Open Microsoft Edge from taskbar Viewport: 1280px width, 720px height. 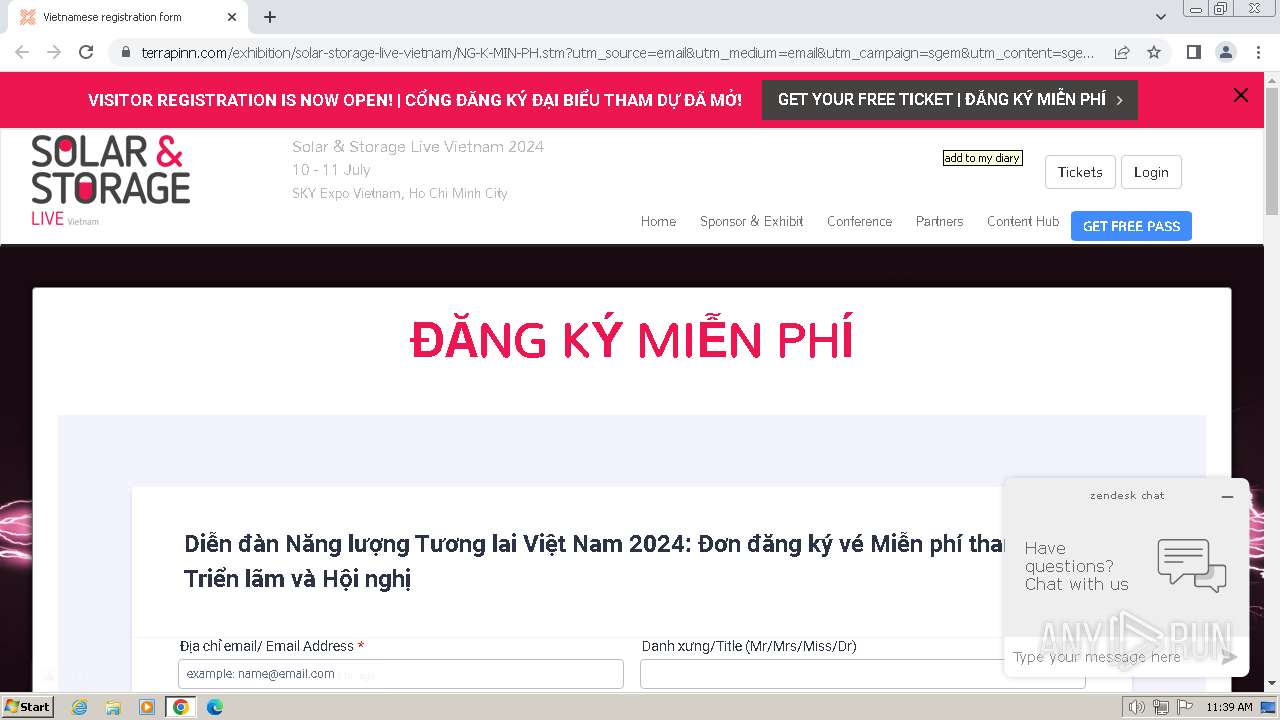coord(214,707)
